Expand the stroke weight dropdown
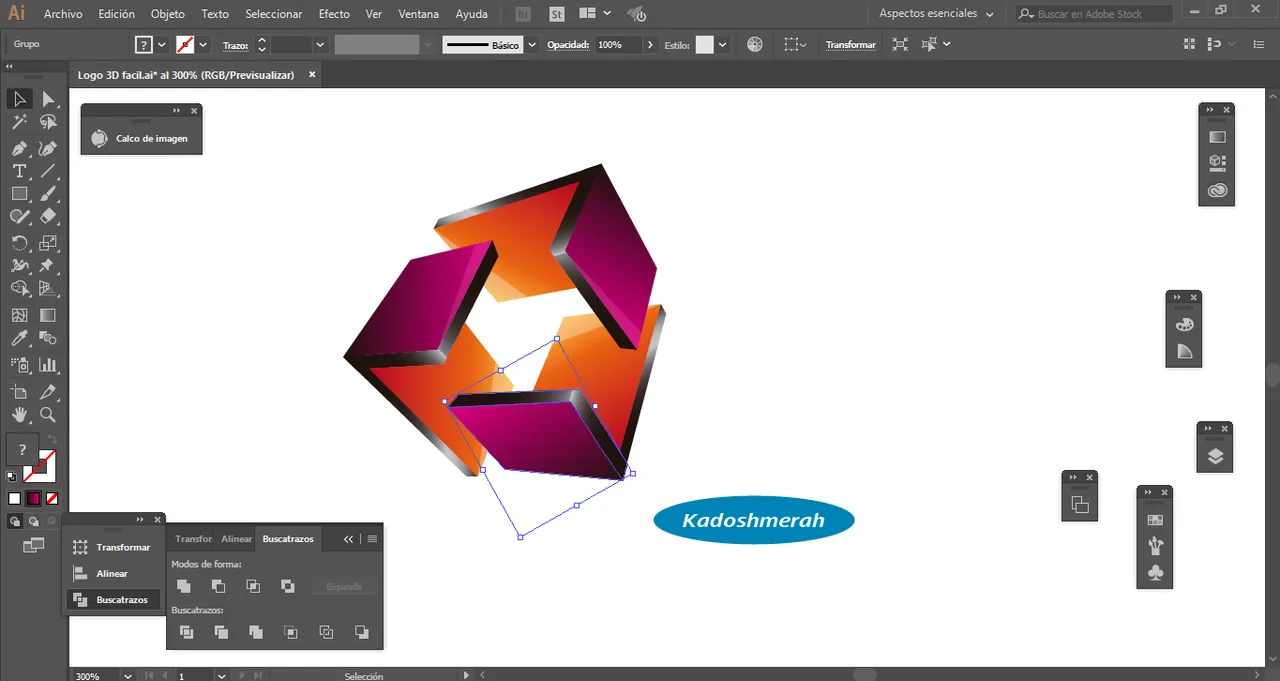 pyautogui.click(x=320, y=45)
